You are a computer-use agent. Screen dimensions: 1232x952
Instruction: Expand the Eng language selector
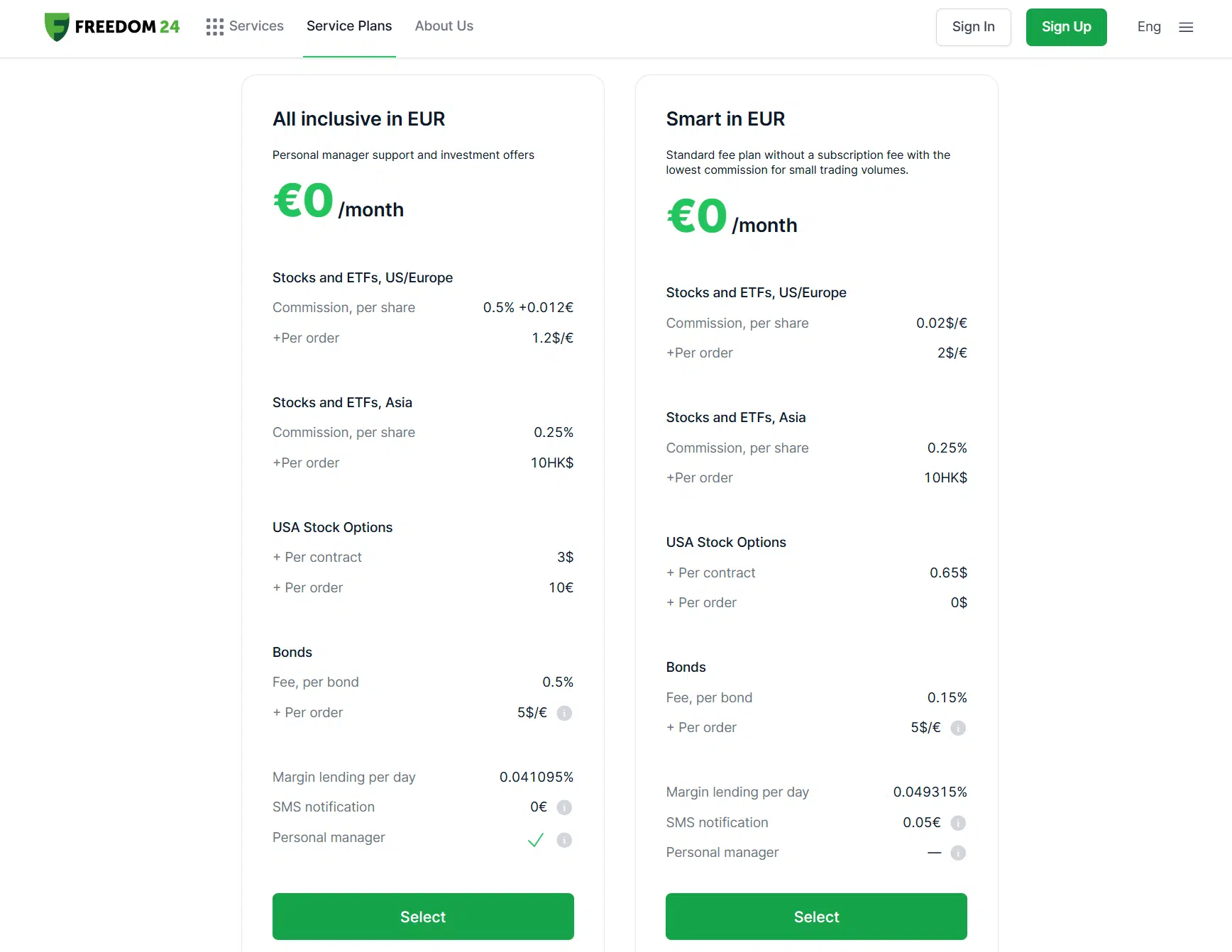(1149, 27)
